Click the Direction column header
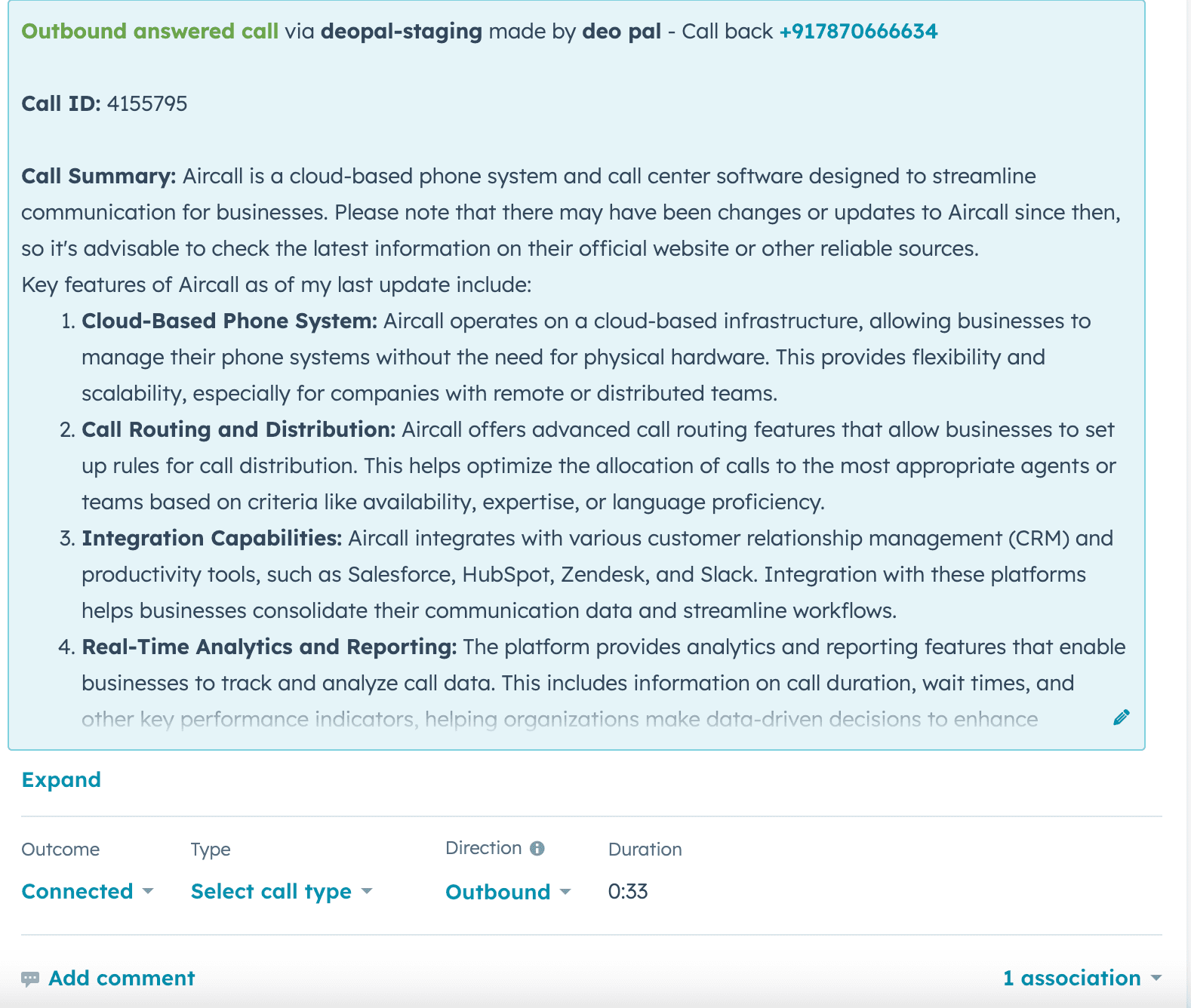The width and height of the screenshot is (1191, 1008). click(x=484, y=848)
